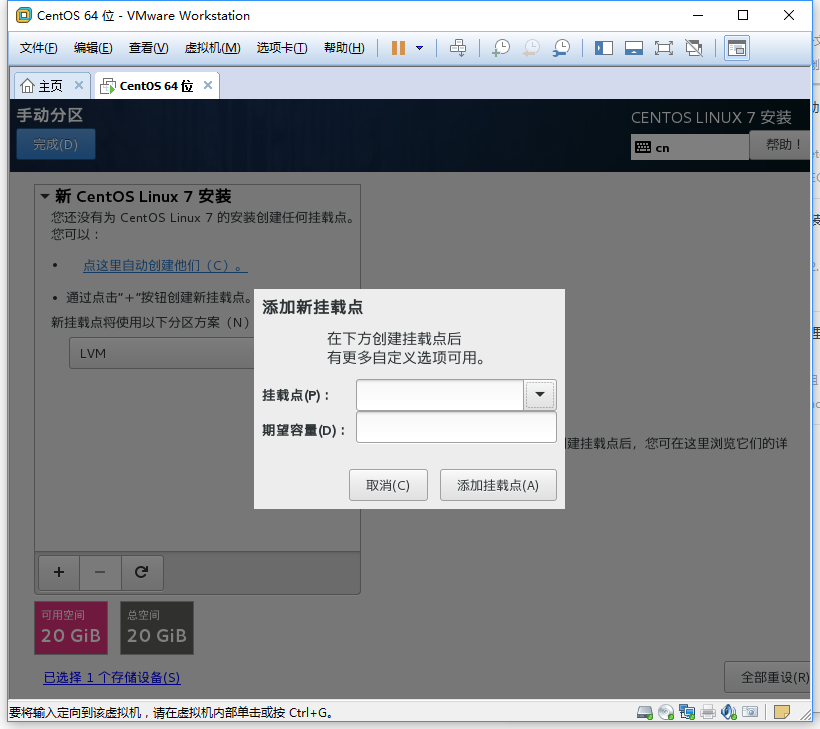Click the reload storage refresh icon

coord(142,572)
